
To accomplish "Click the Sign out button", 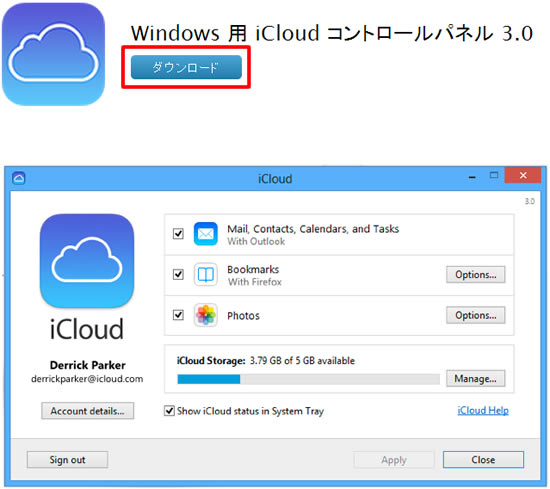I will 67,460.
